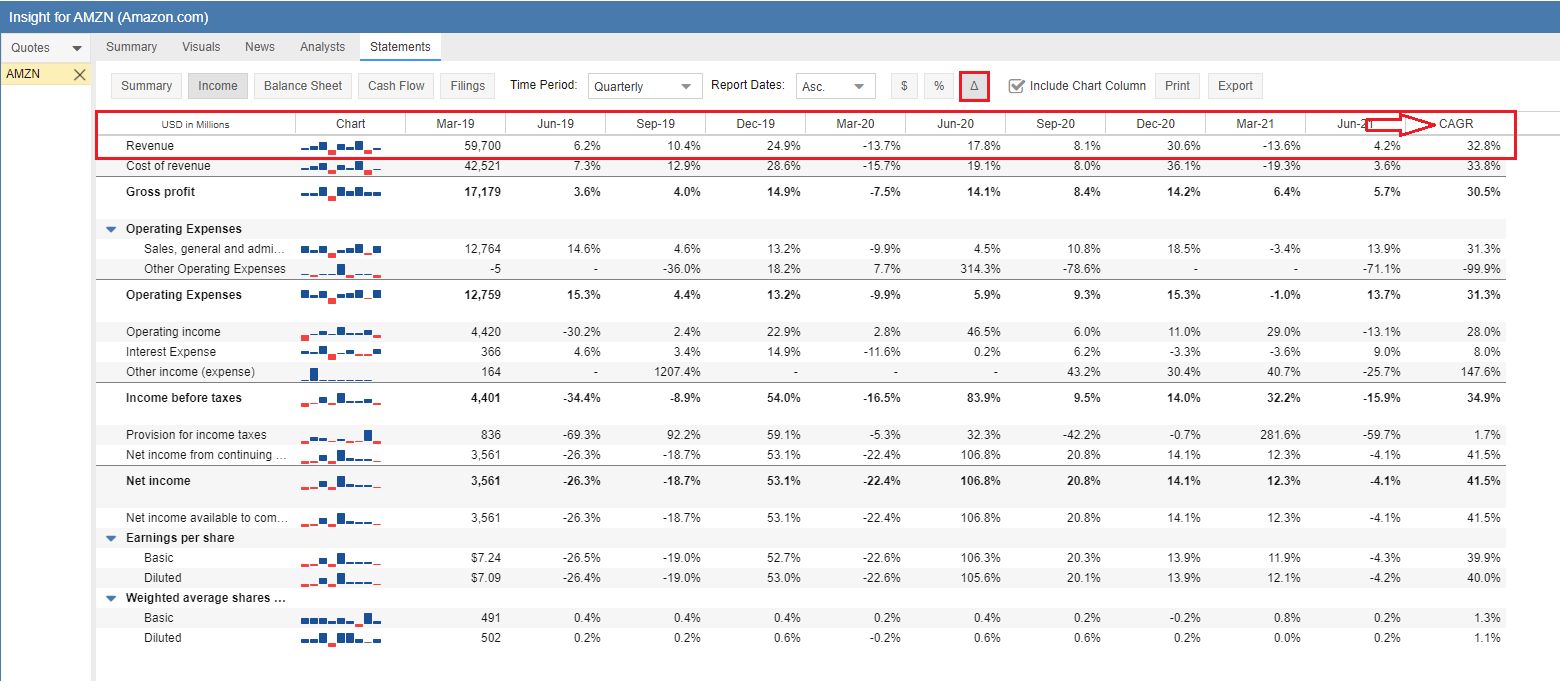
Task: Show the Income statement
Action: pos(218,86)
